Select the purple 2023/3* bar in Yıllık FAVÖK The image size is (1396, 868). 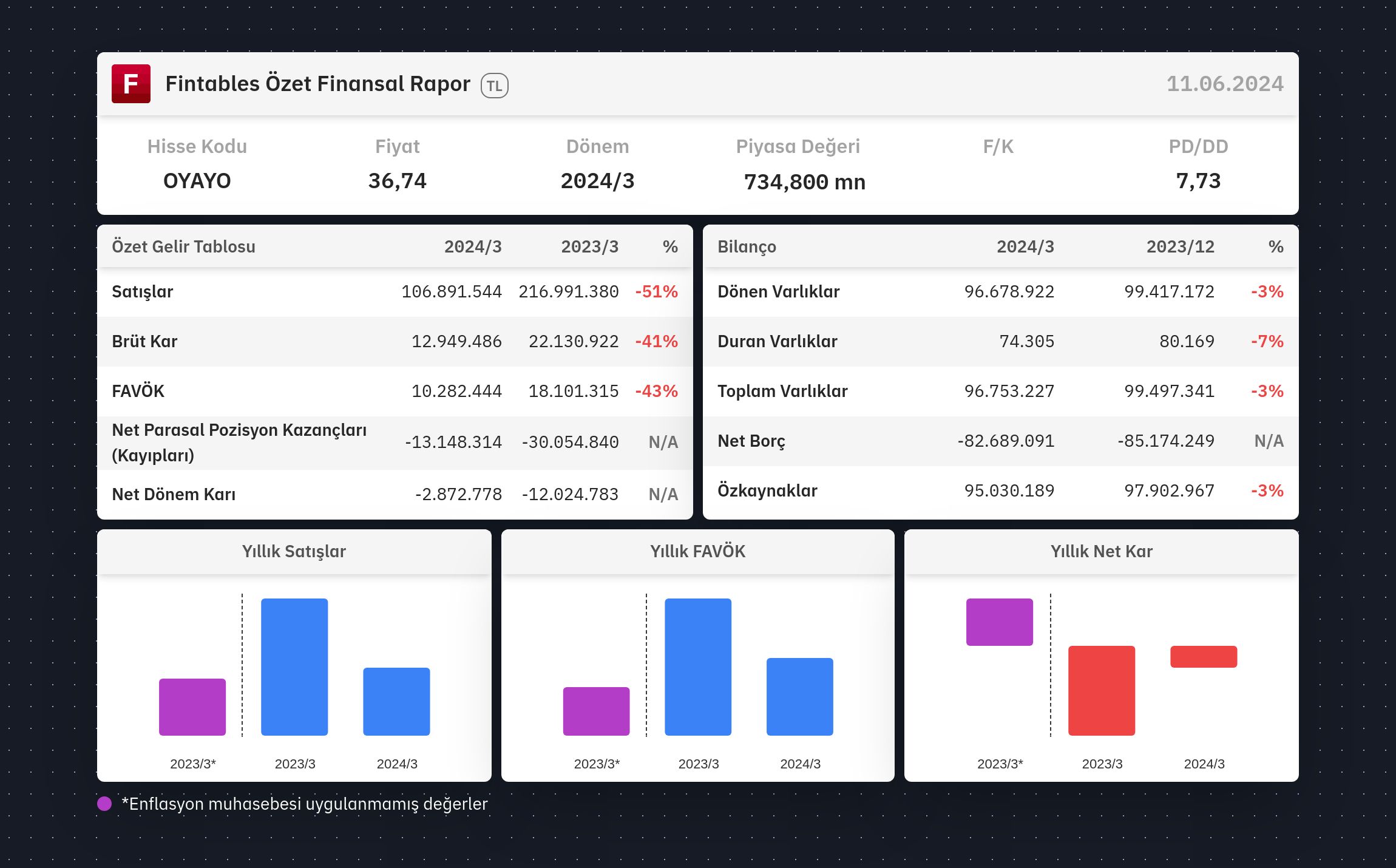[596, 711]
